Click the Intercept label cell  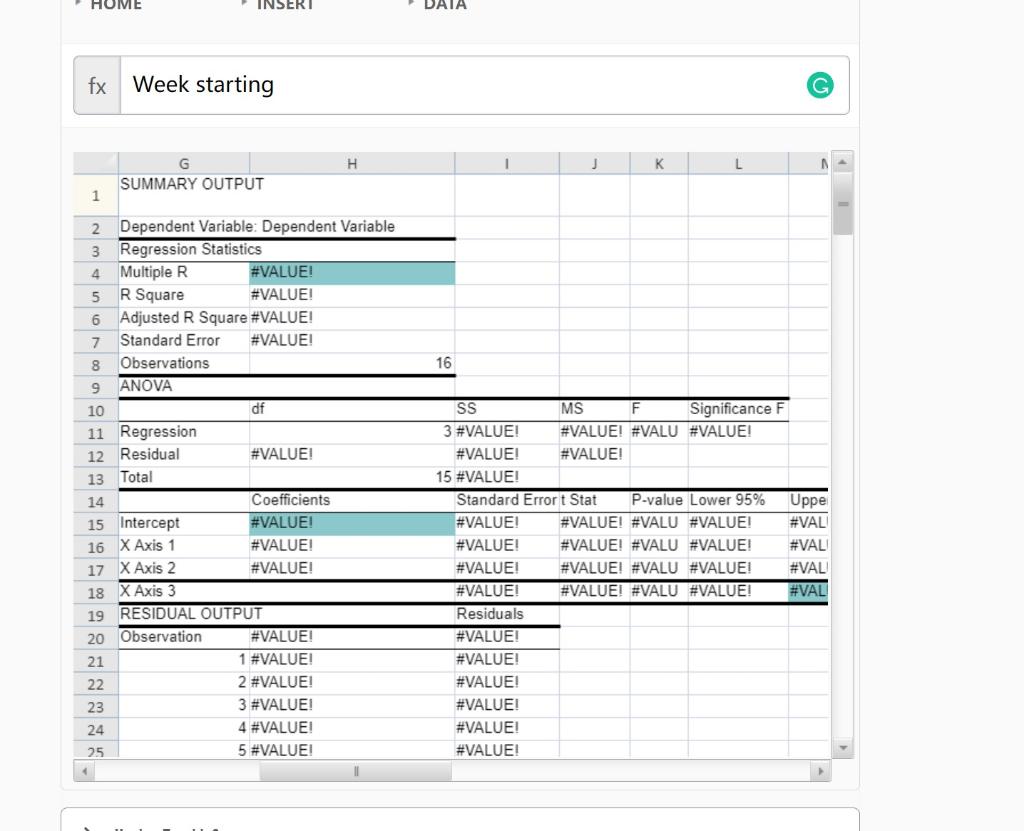click(184, 524)
